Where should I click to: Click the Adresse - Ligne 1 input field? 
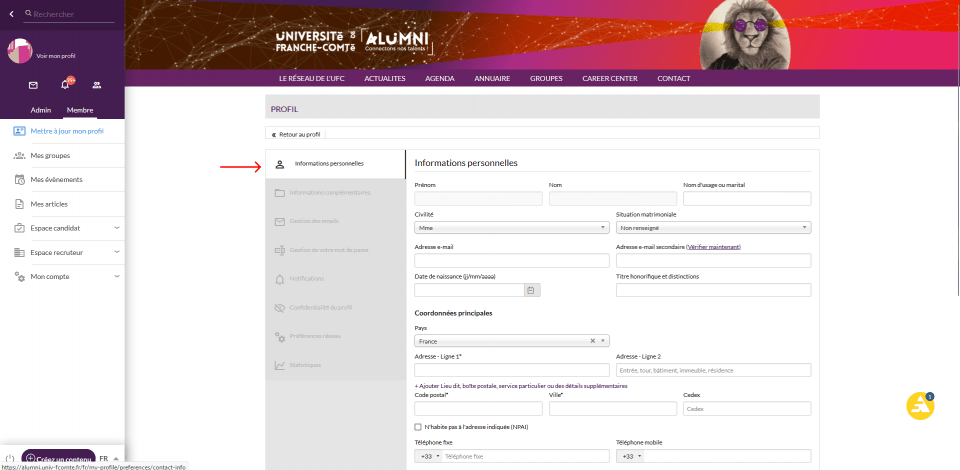point(511,370)
